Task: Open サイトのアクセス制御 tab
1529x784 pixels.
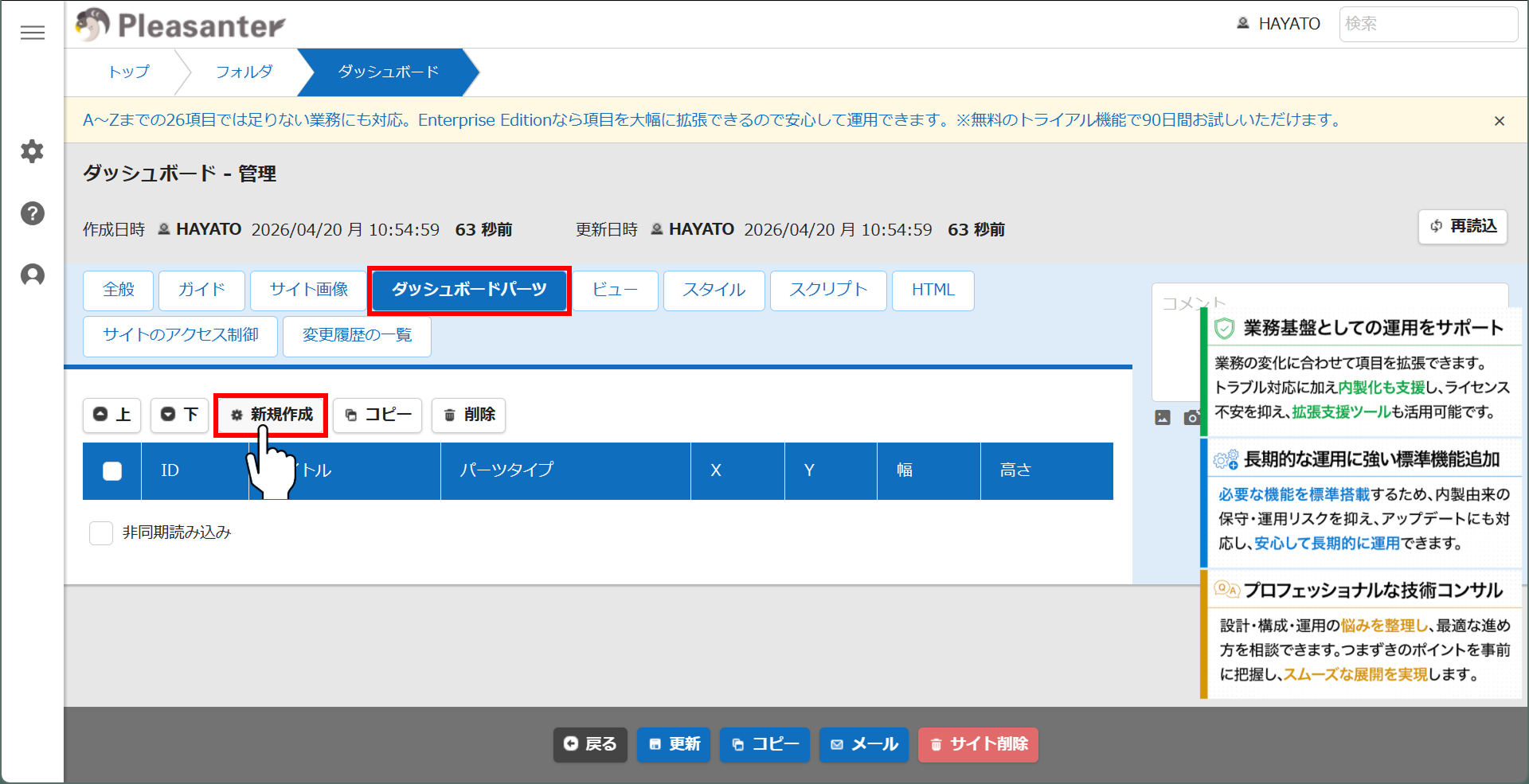Action: pos(181,336)
